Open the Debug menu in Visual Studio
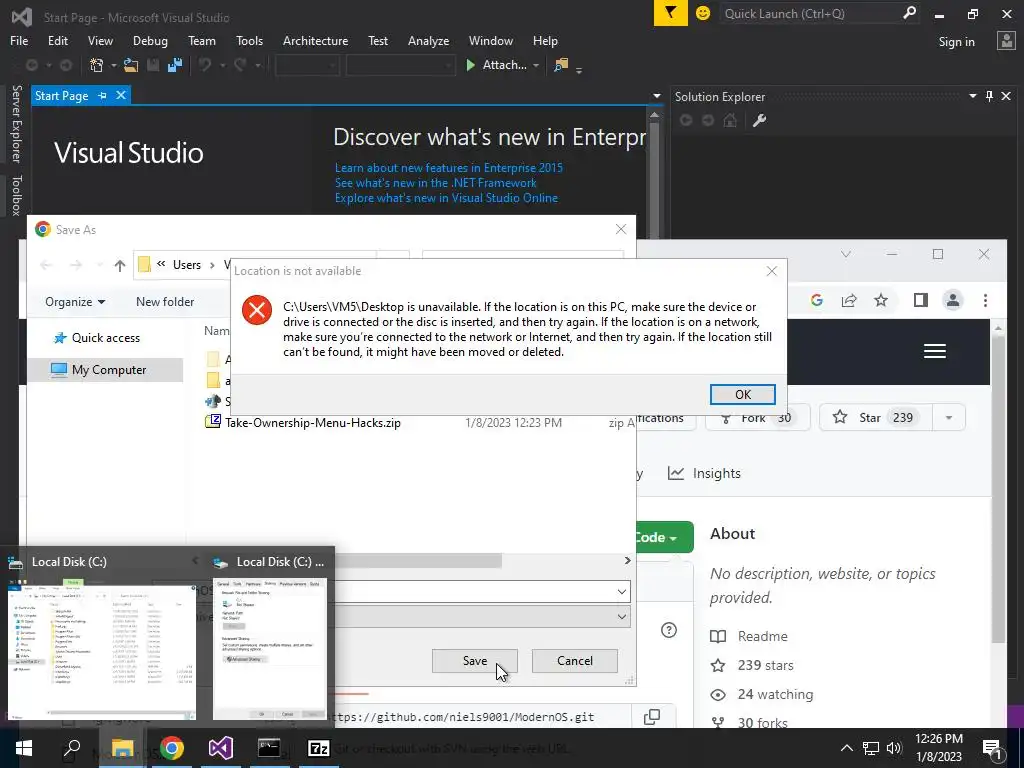Viewport: 1024px width, 768px height. (150, 40)
